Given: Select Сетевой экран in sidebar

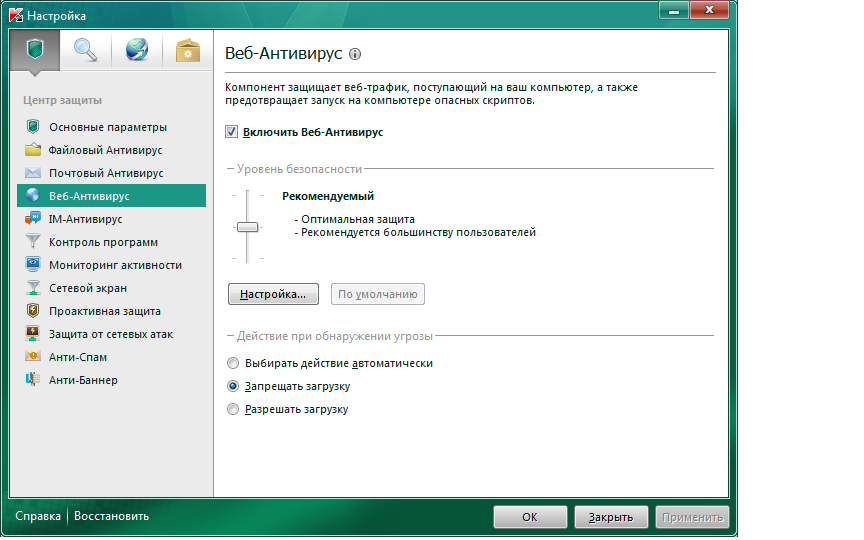Looking at the screenshot, I should click(111, 288).
